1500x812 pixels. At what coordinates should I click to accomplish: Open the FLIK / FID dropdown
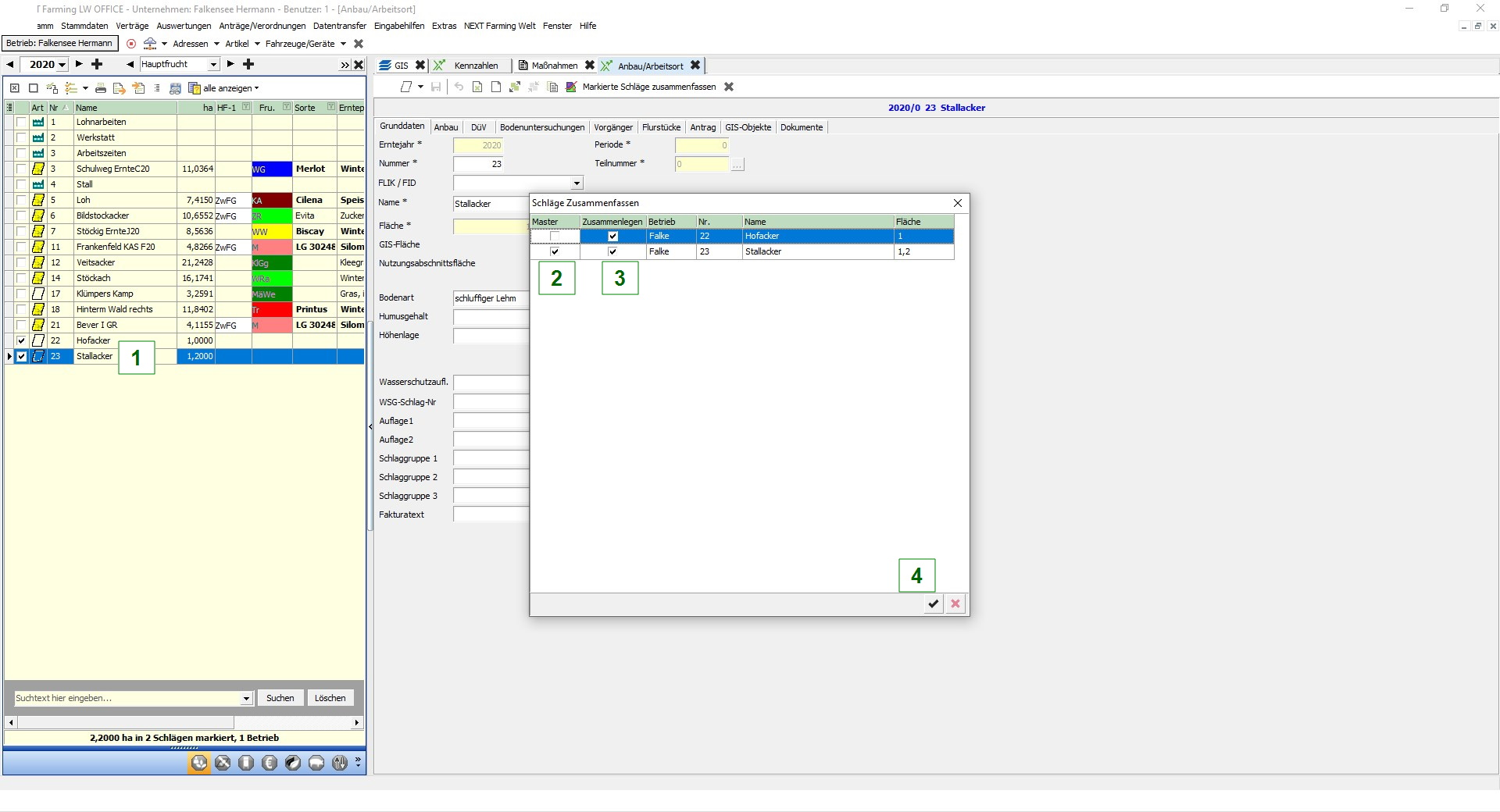pos(577,183)
